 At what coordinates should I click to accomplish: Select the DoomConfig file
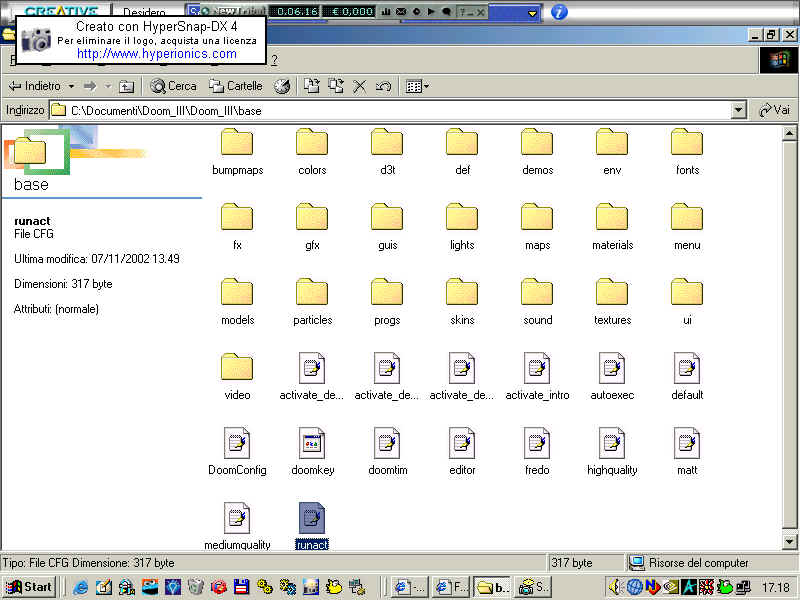click(x=237, y=452)
